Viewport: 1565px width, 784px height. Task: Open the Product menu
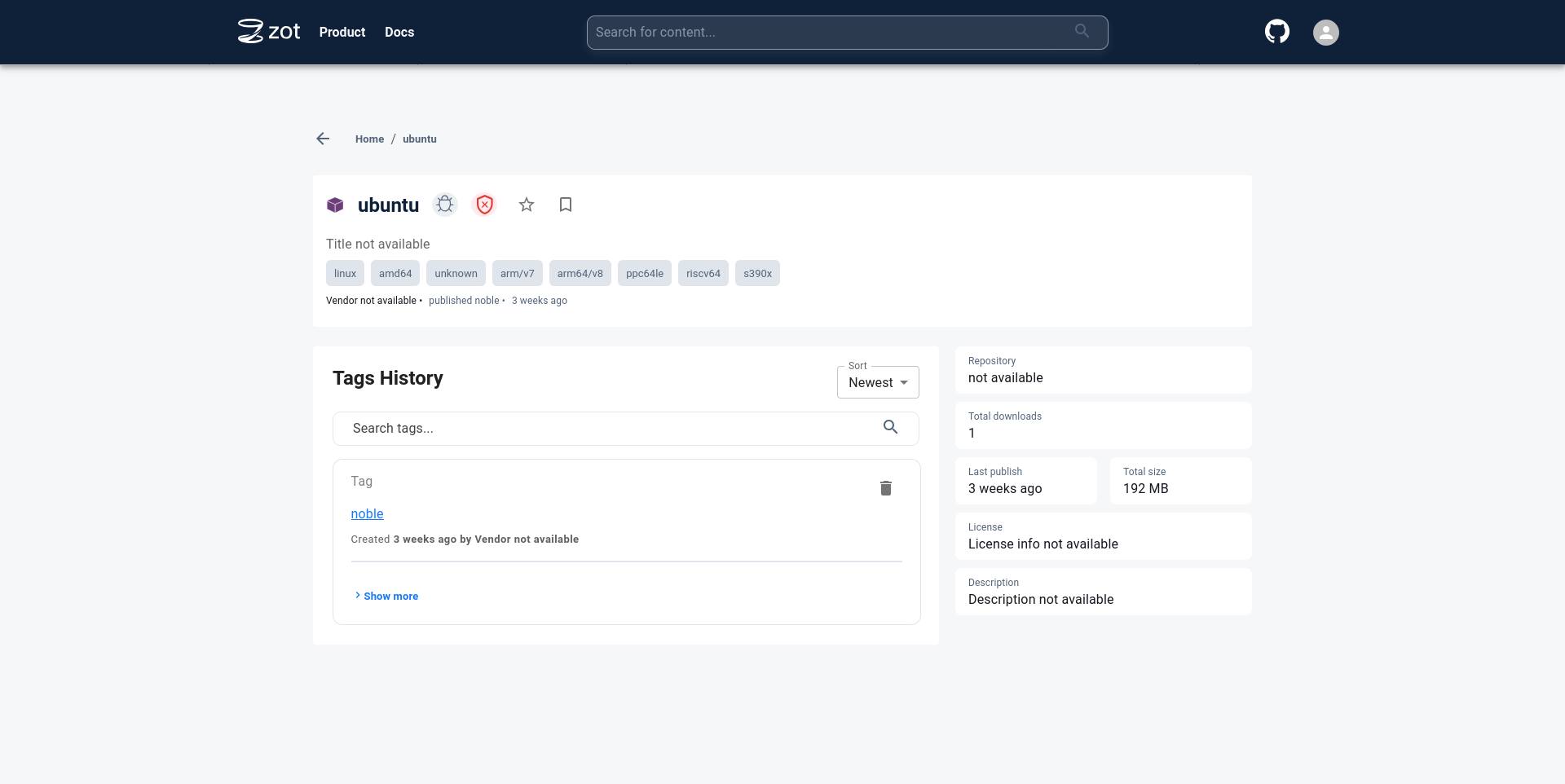coord(342,33)
